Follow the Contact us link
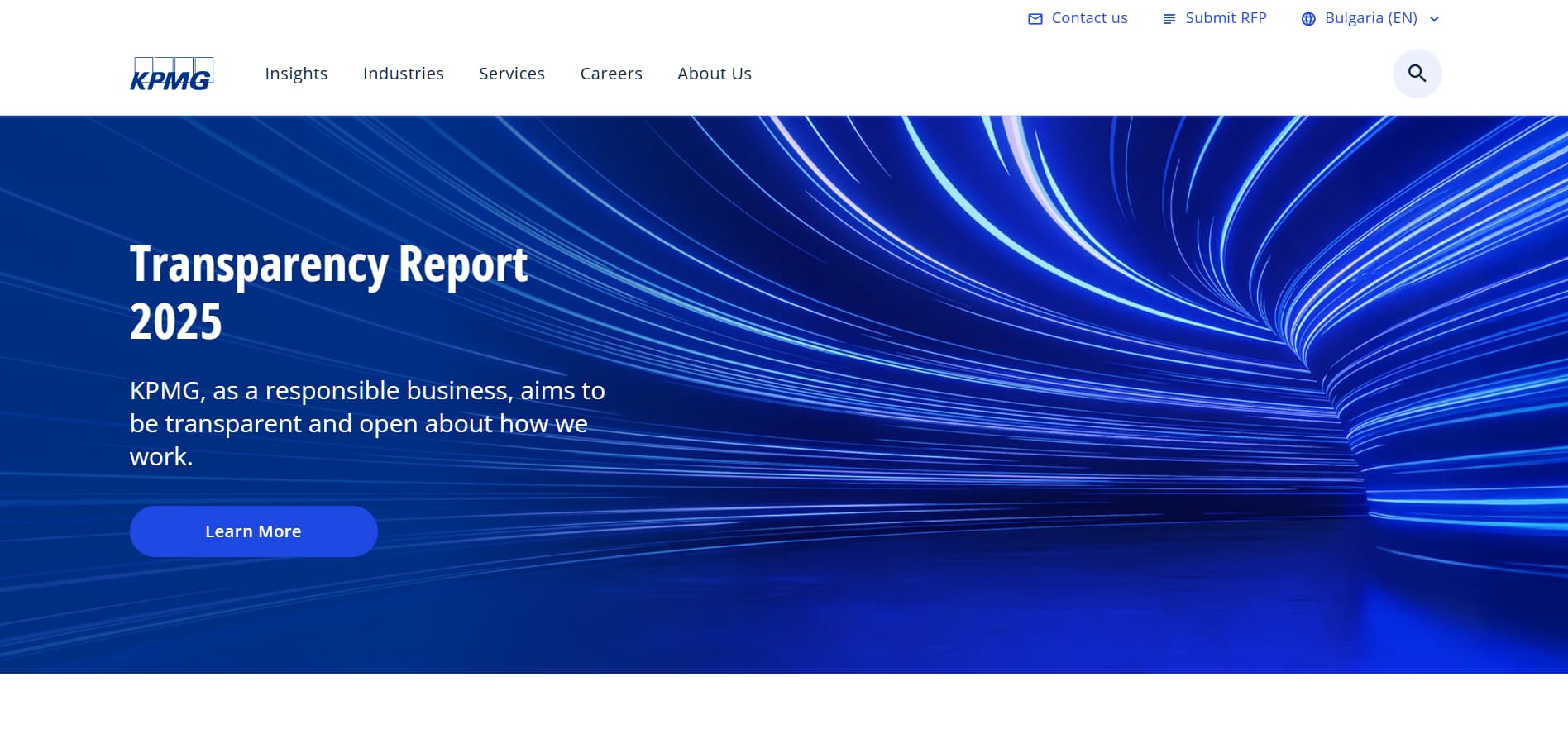This screenshot has width=1568, height=748. tap(1089, 18)
